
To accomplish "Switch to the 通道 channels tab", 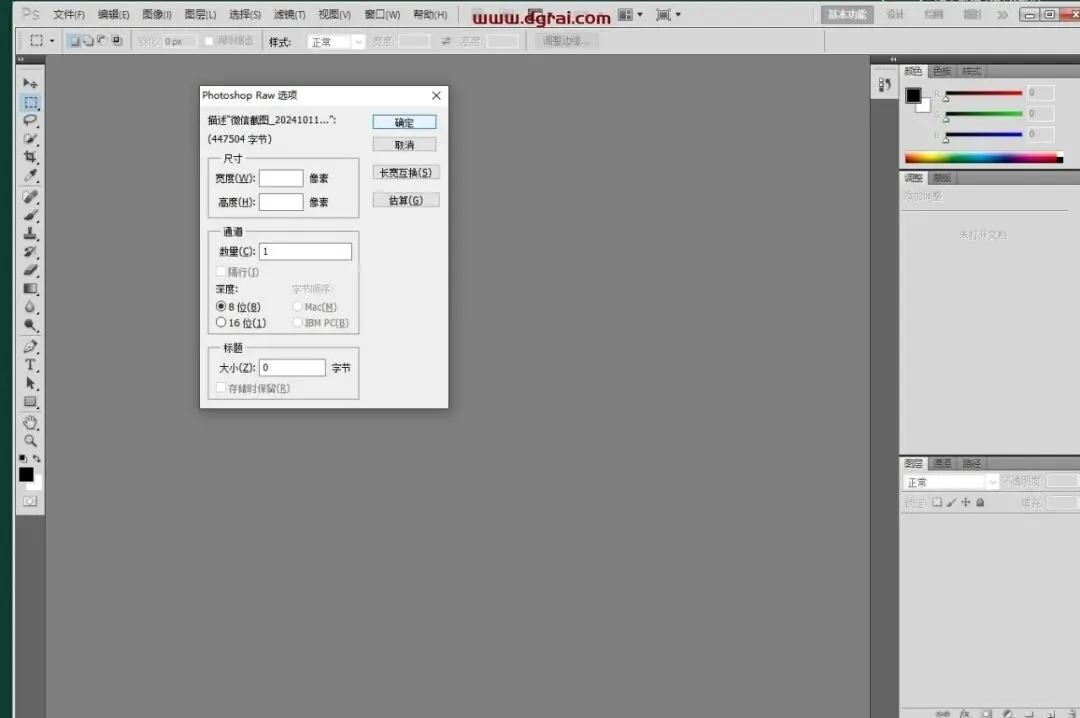I will (942, 463).
